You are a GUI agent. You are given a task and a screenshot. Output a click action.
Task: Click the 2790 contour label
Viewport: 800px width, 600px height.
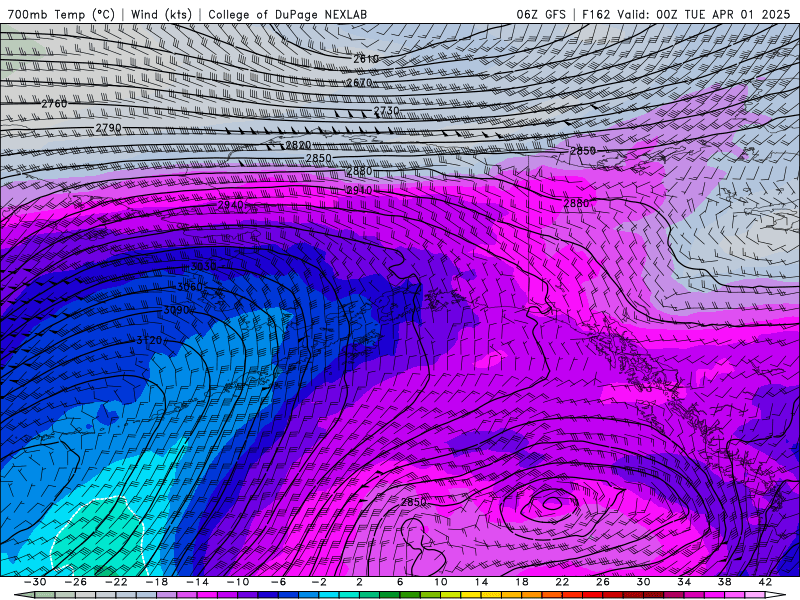(108, 128)
